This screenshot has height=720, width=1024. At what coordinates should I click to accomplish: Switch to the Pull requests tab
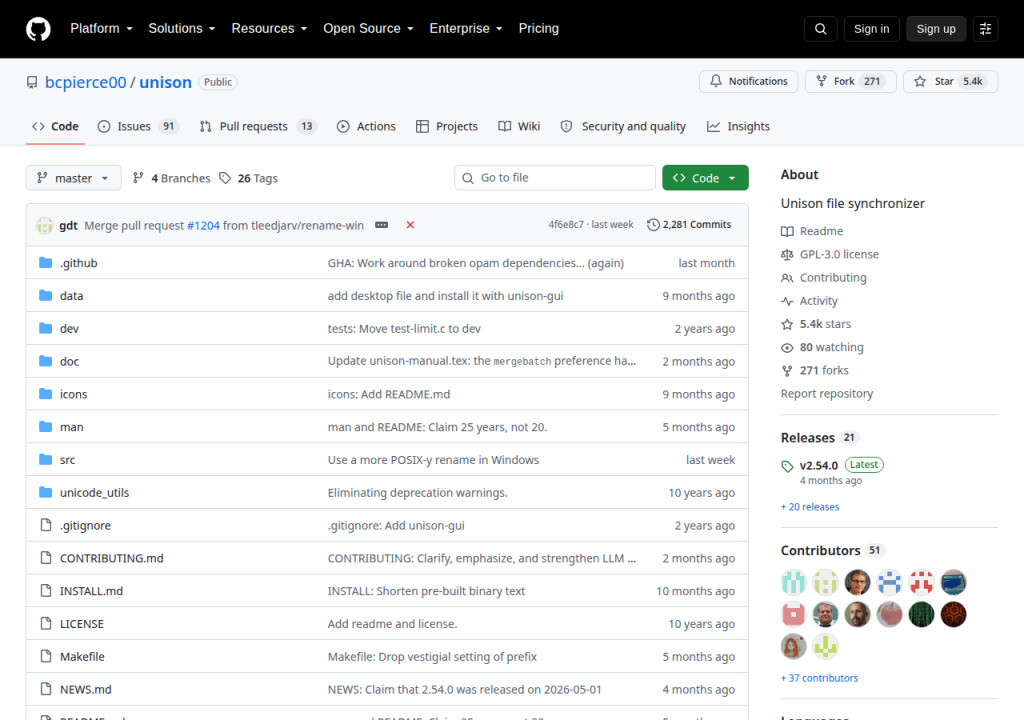tap(257, 126)
